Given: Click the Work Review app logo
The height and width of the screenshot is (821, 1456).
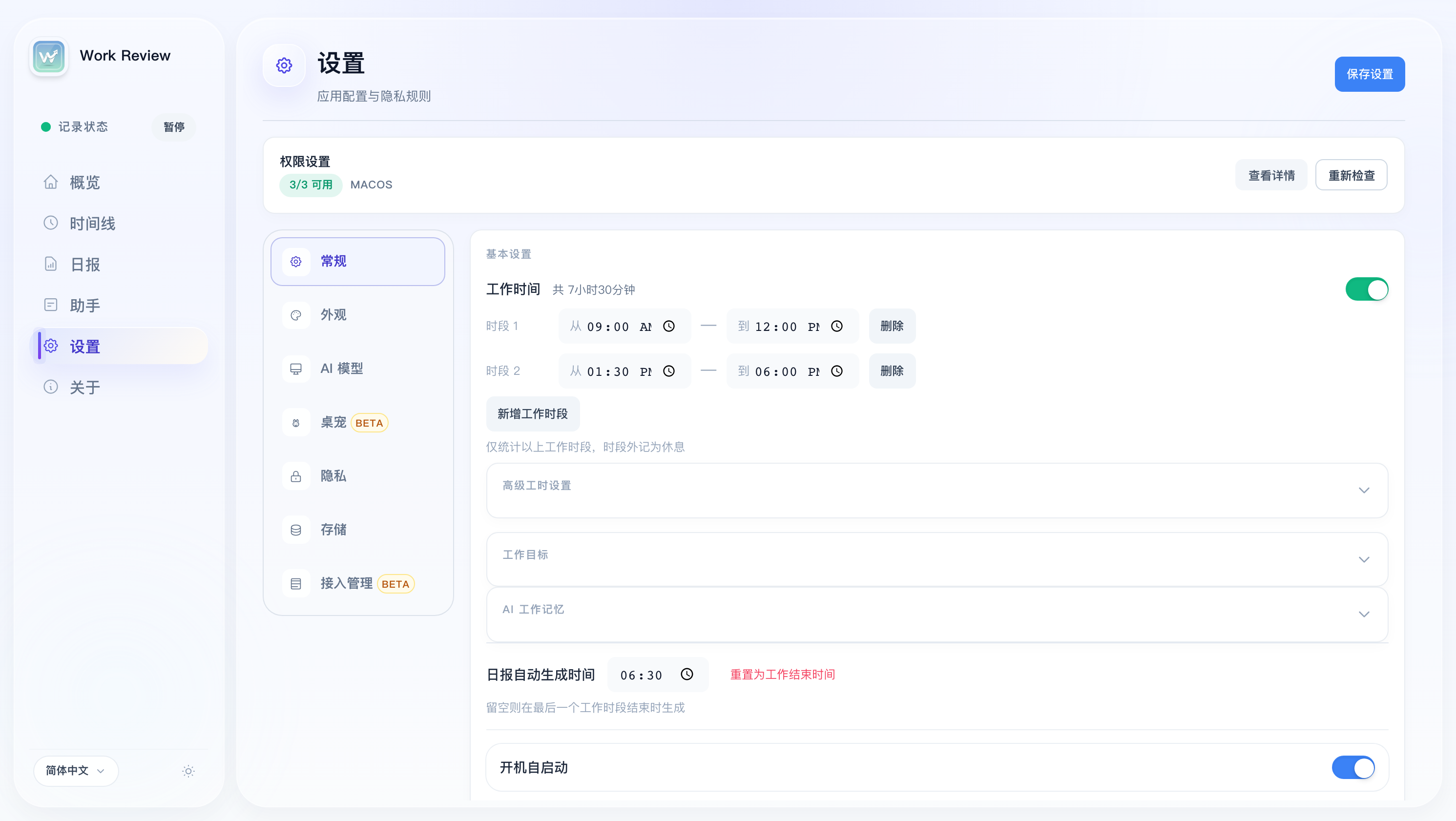Looking at the screenshot, I should pos(49,56).
